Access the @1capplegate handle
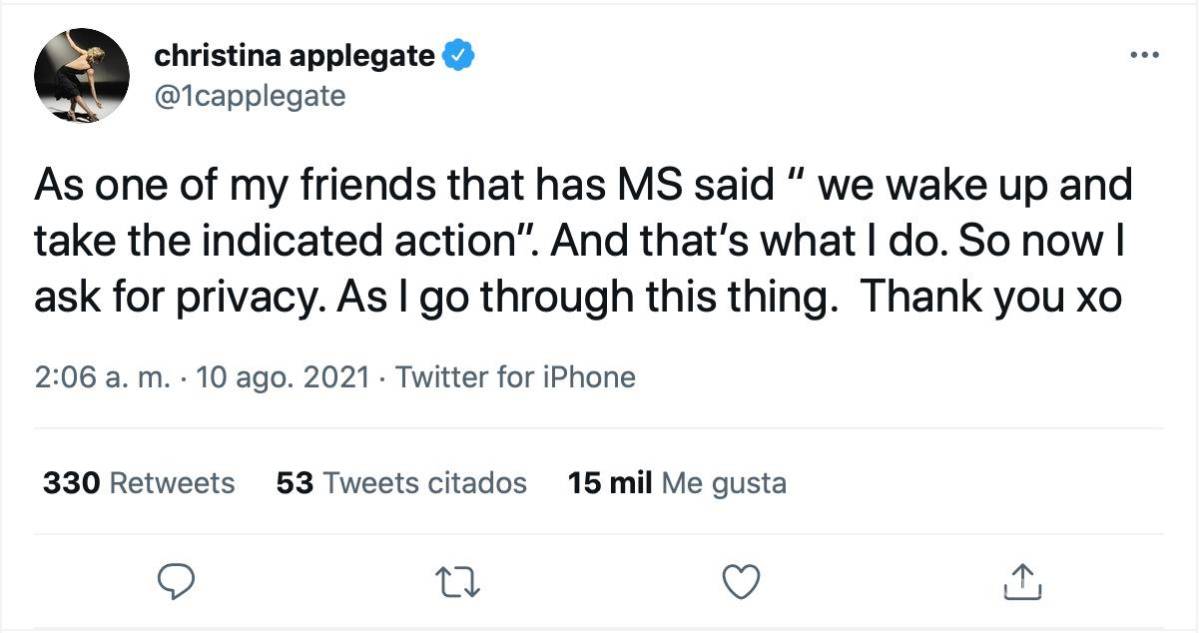This screenshot has width=1200, height=633. (x=250, y=95)
